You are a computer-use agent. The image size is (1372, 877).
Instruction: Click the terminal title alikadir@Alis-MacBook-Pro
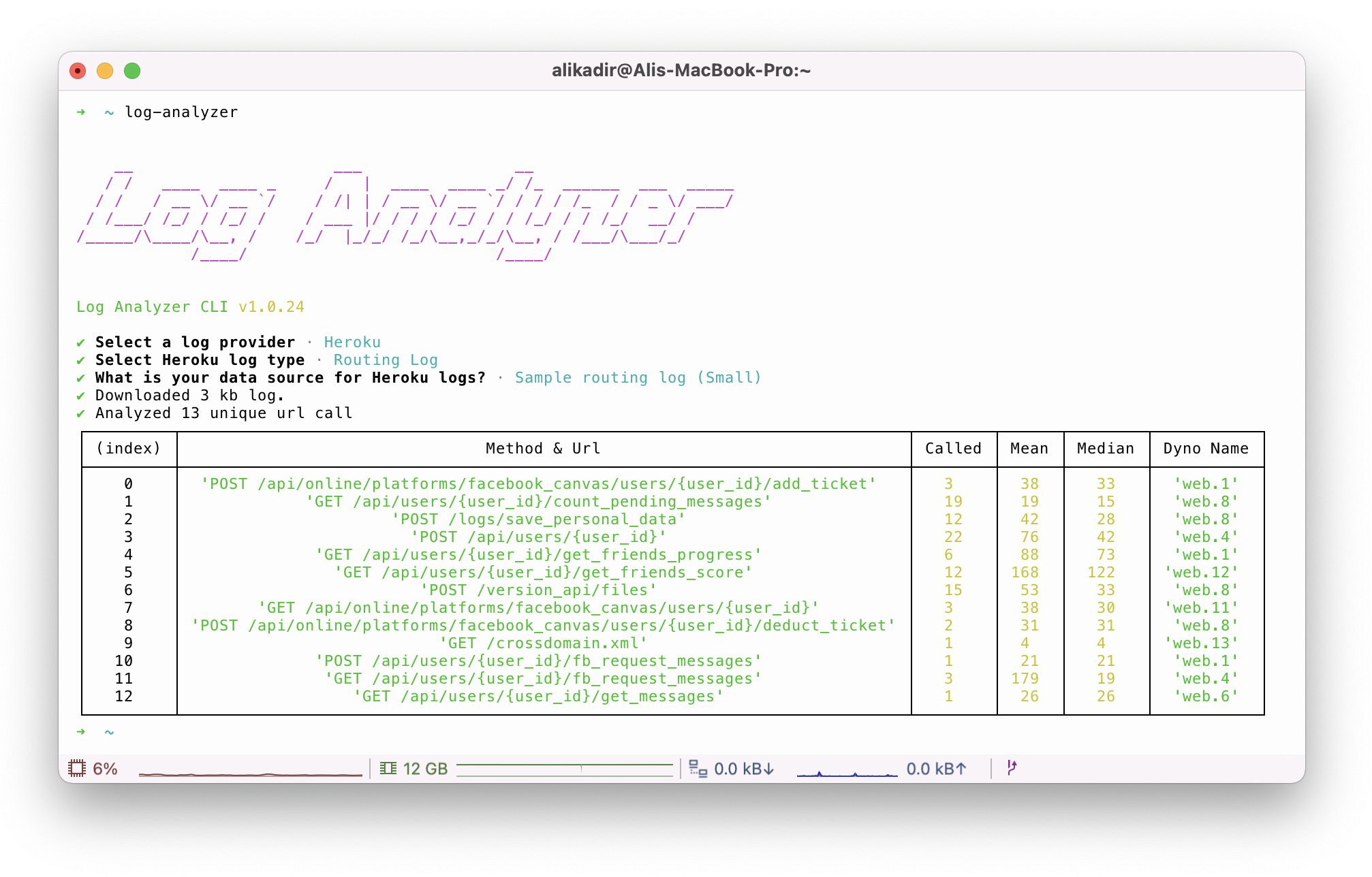681,71
